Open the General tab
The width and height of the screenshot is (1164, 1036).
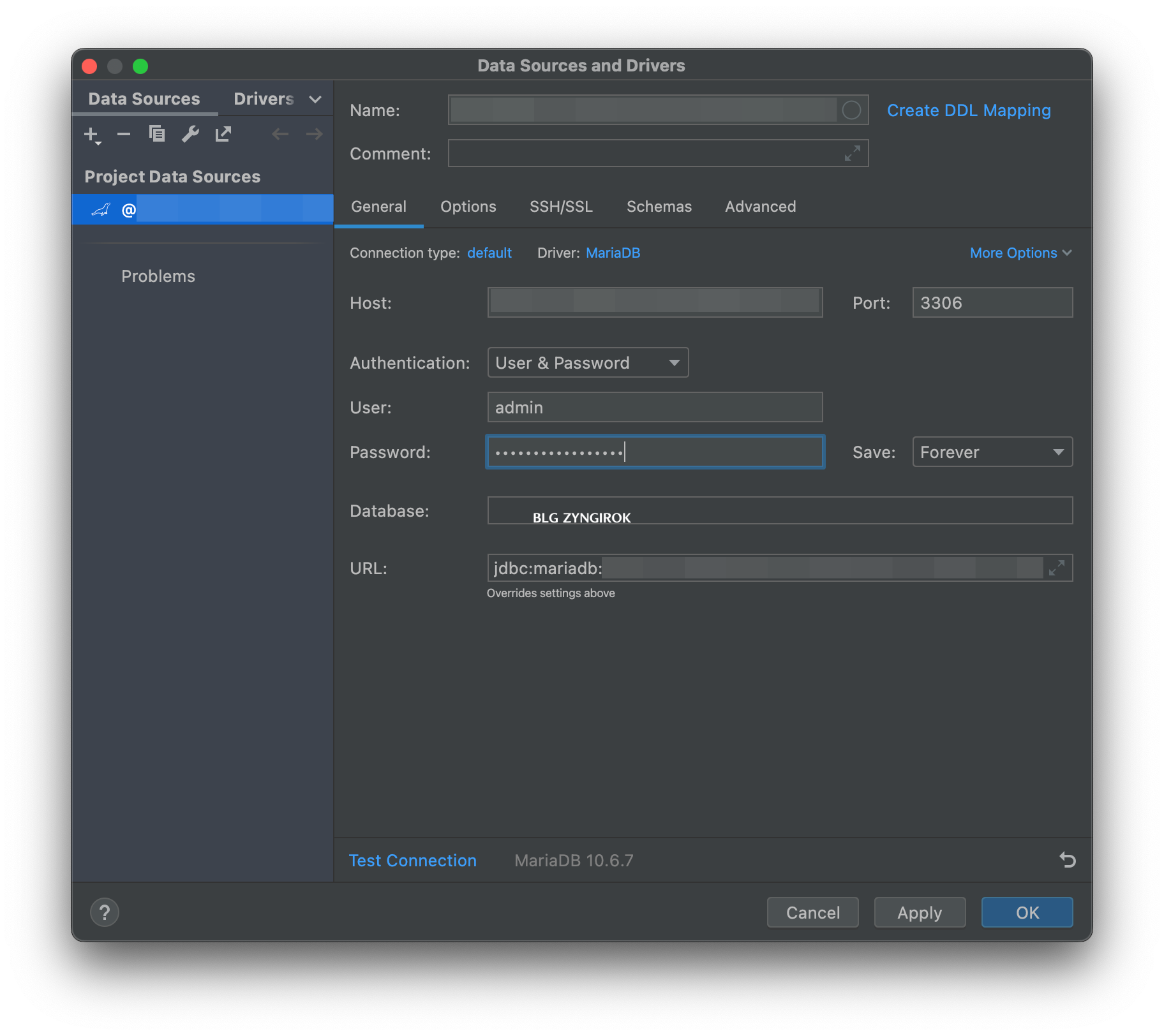378,207
